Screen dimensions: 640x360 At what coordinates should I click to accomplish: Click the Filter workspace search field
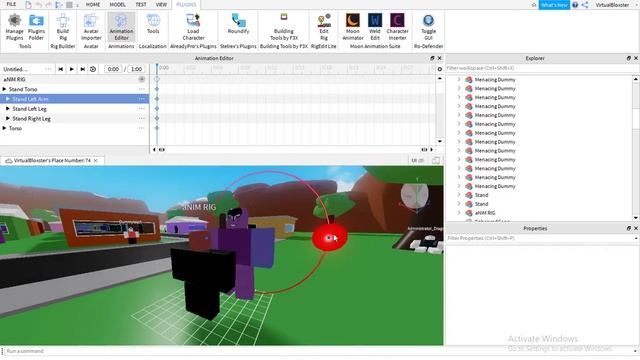click(539, 68)
